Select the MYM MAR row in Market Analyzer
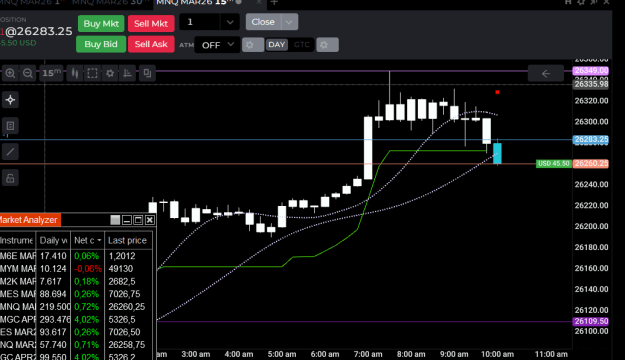 tap(76, 269)
